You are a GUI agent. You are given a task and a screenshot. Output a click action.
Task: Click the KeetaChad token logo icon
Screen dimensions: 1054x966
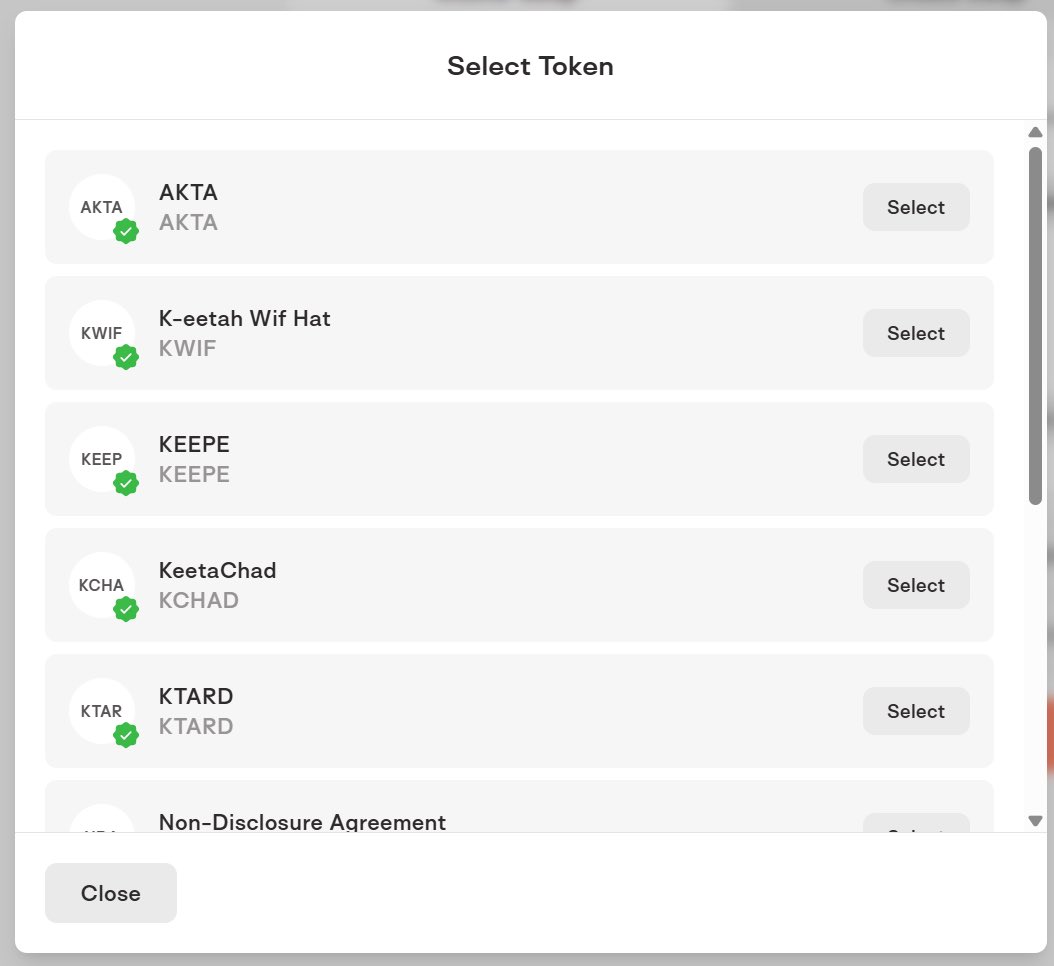point(102,585)
